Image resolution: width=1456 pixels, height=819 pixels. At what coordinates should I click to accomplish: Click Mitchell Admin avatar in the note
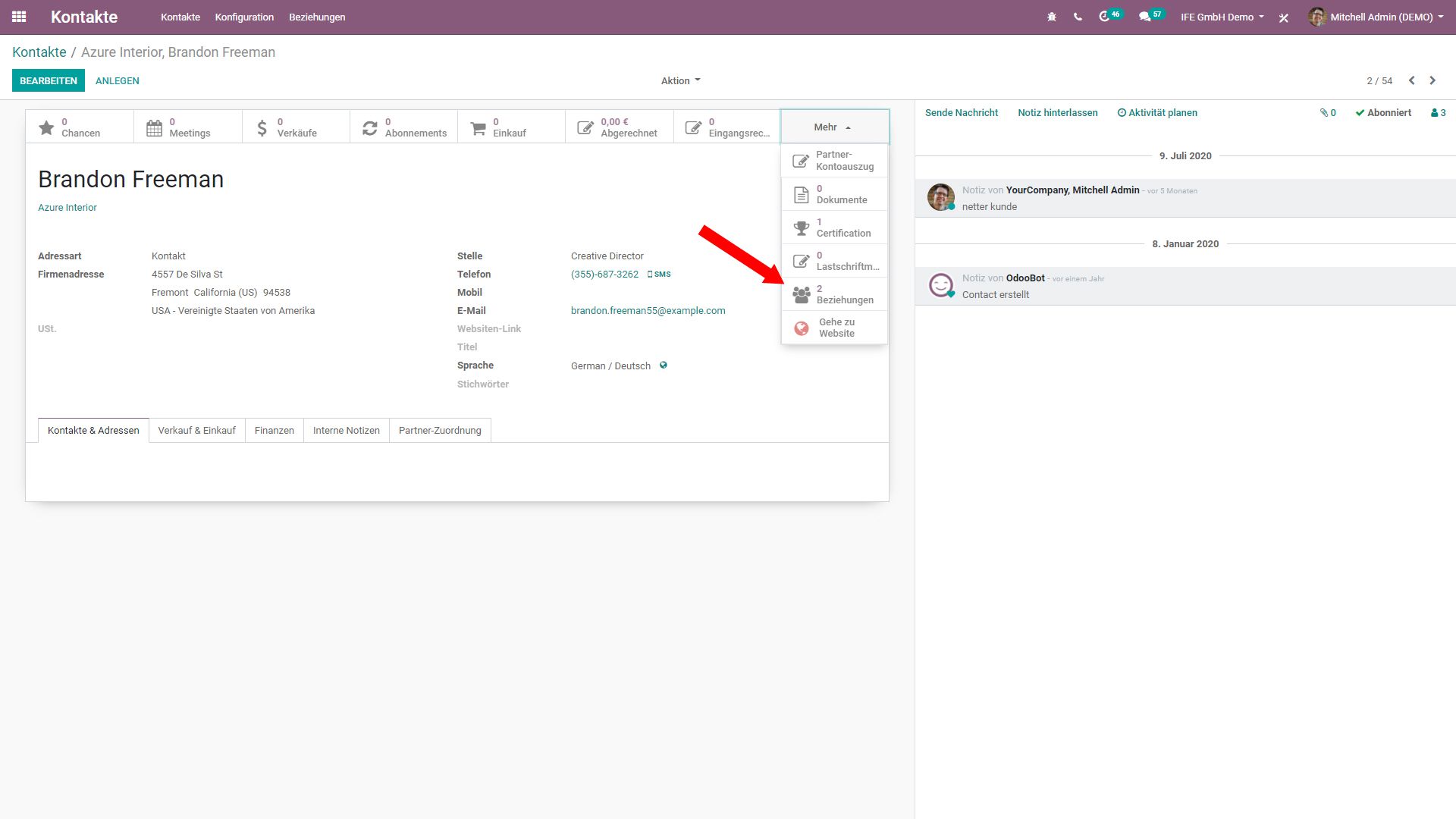941,197
